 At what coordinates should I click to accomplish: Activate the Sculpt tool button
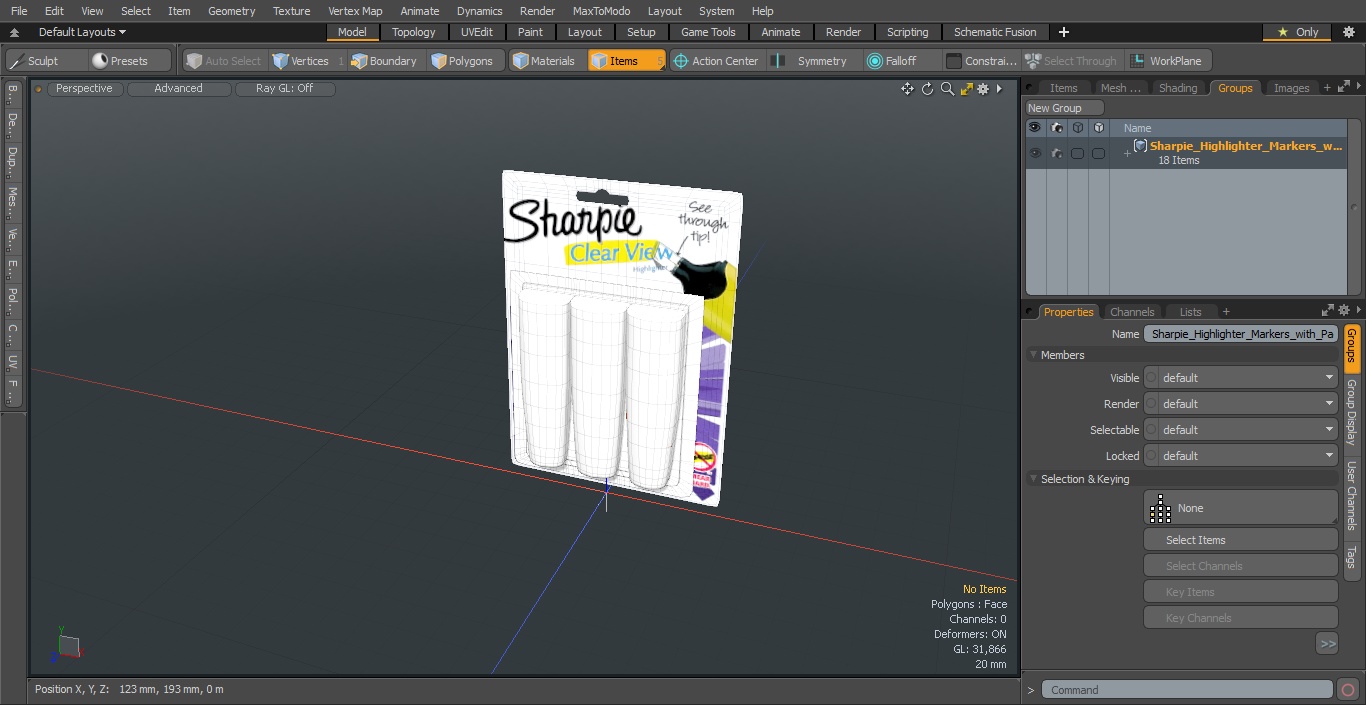coord(45,61)
